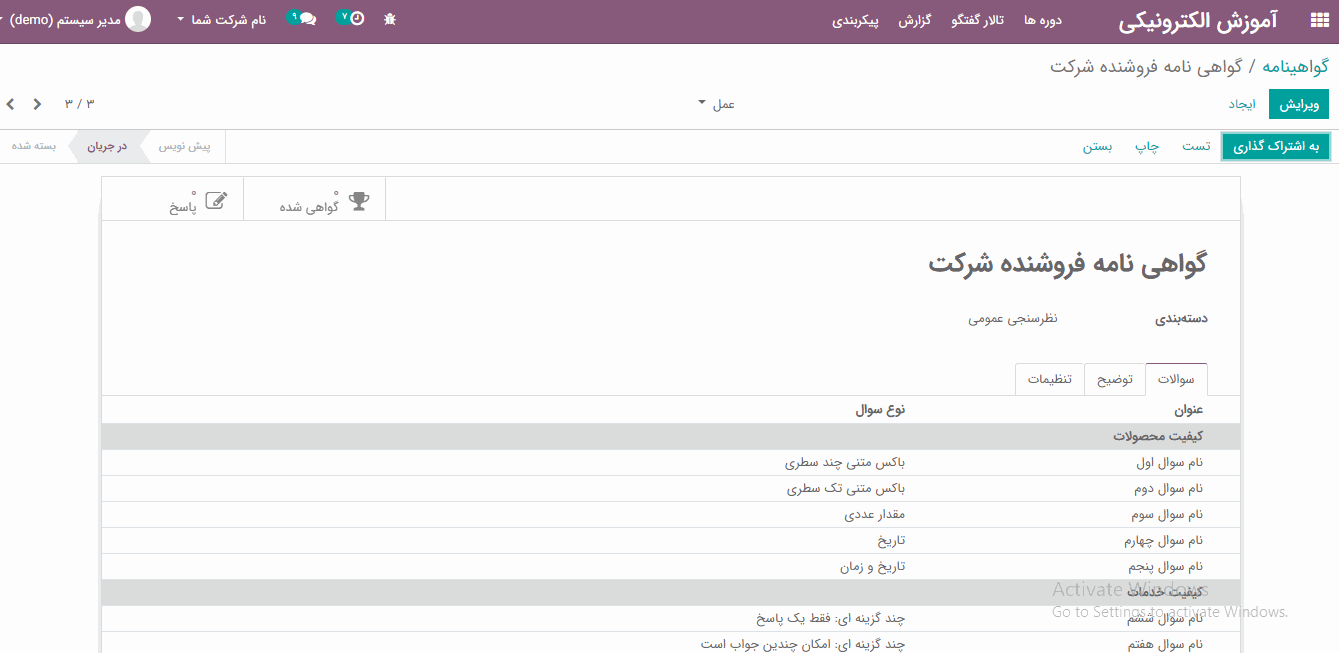Open the گزارش menu

(914, 20)
